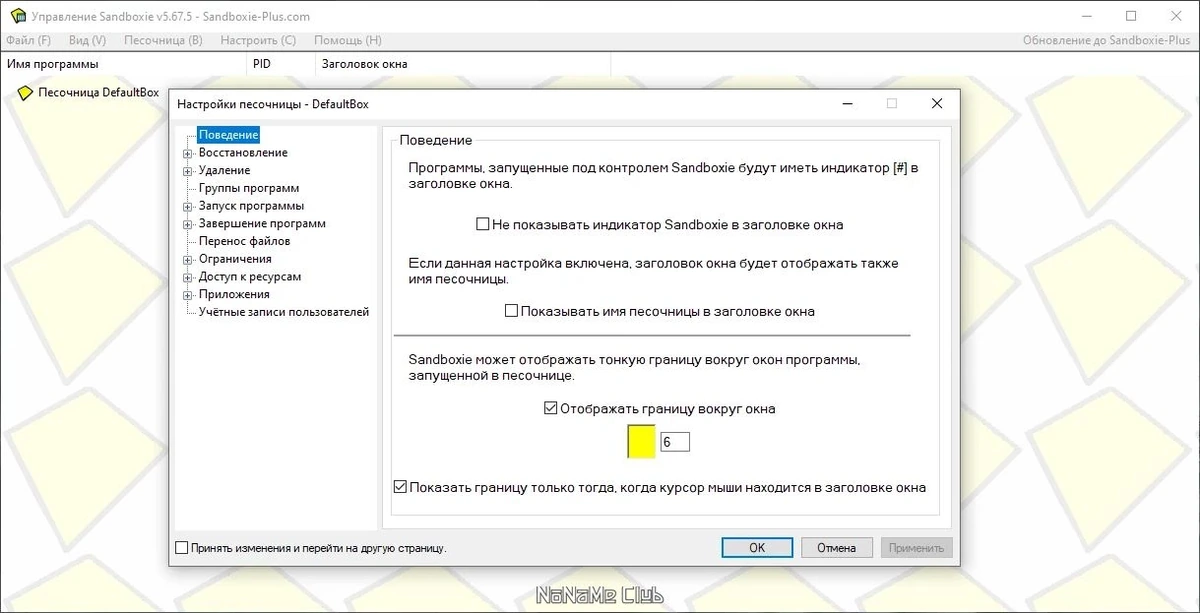This screenshot has height=613, width=1200.
Task: Expand the Восстановление tree node
Action: 187,153
